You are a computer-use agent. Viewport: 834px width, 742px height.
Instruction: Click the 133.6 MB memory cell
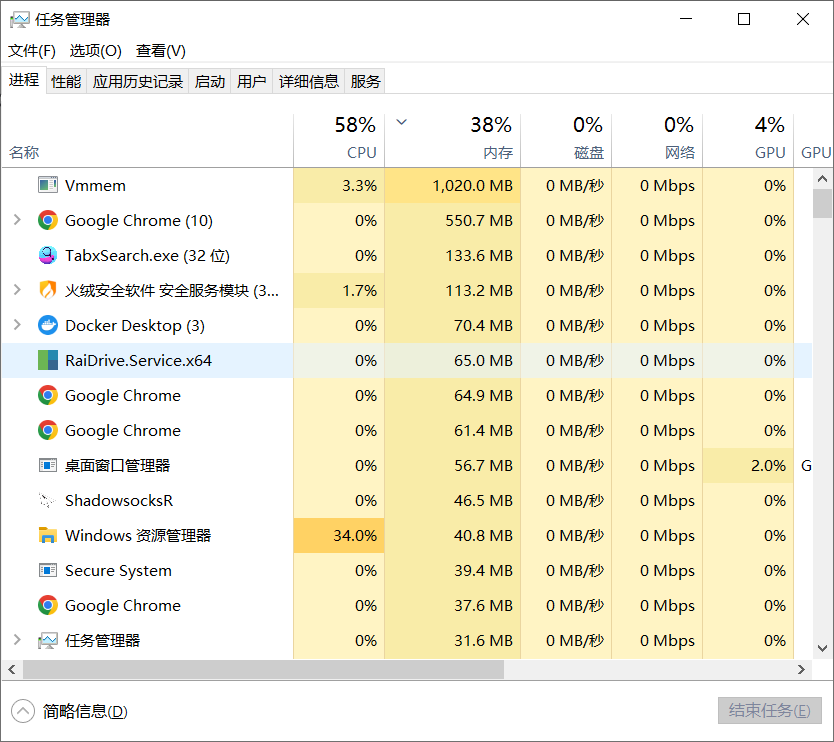pos(453,255)
